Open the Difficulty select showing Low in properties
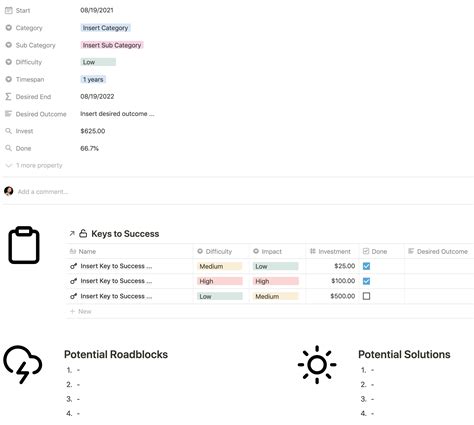 pos(98,62)
